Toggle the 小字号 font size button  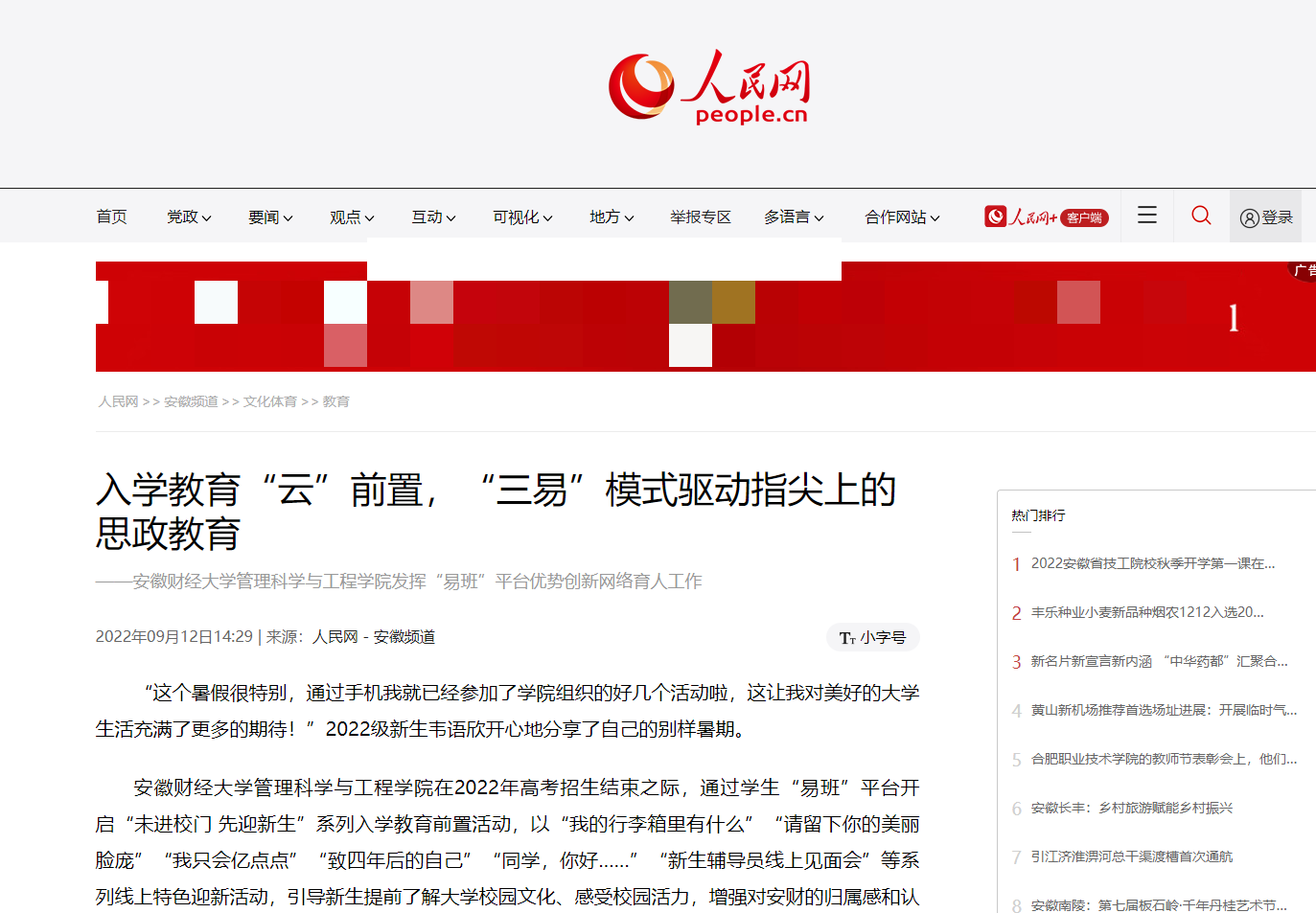tap(872, 637)
